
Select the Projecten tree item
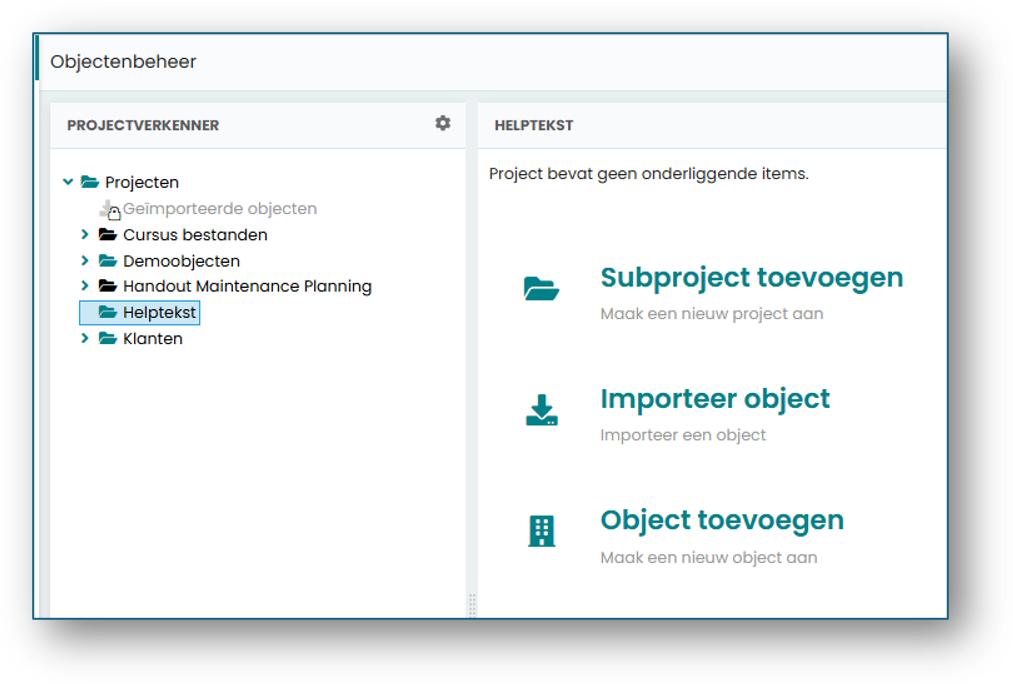coord(142,182)
